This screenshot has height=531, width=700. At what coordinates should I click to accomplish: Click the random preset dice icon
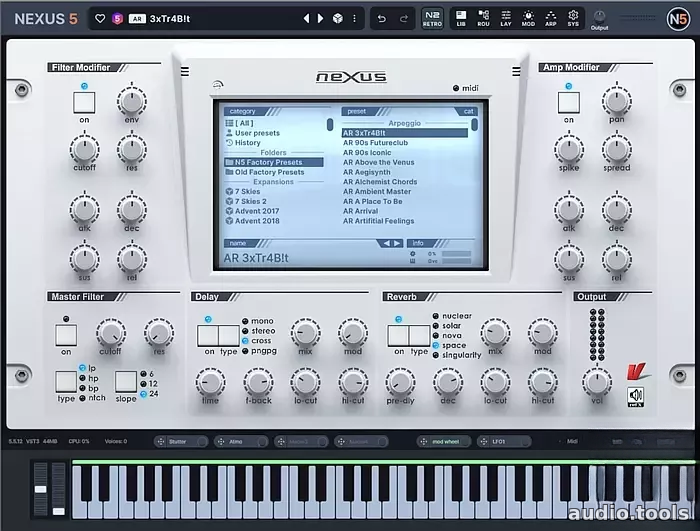[x=338, y=19]
